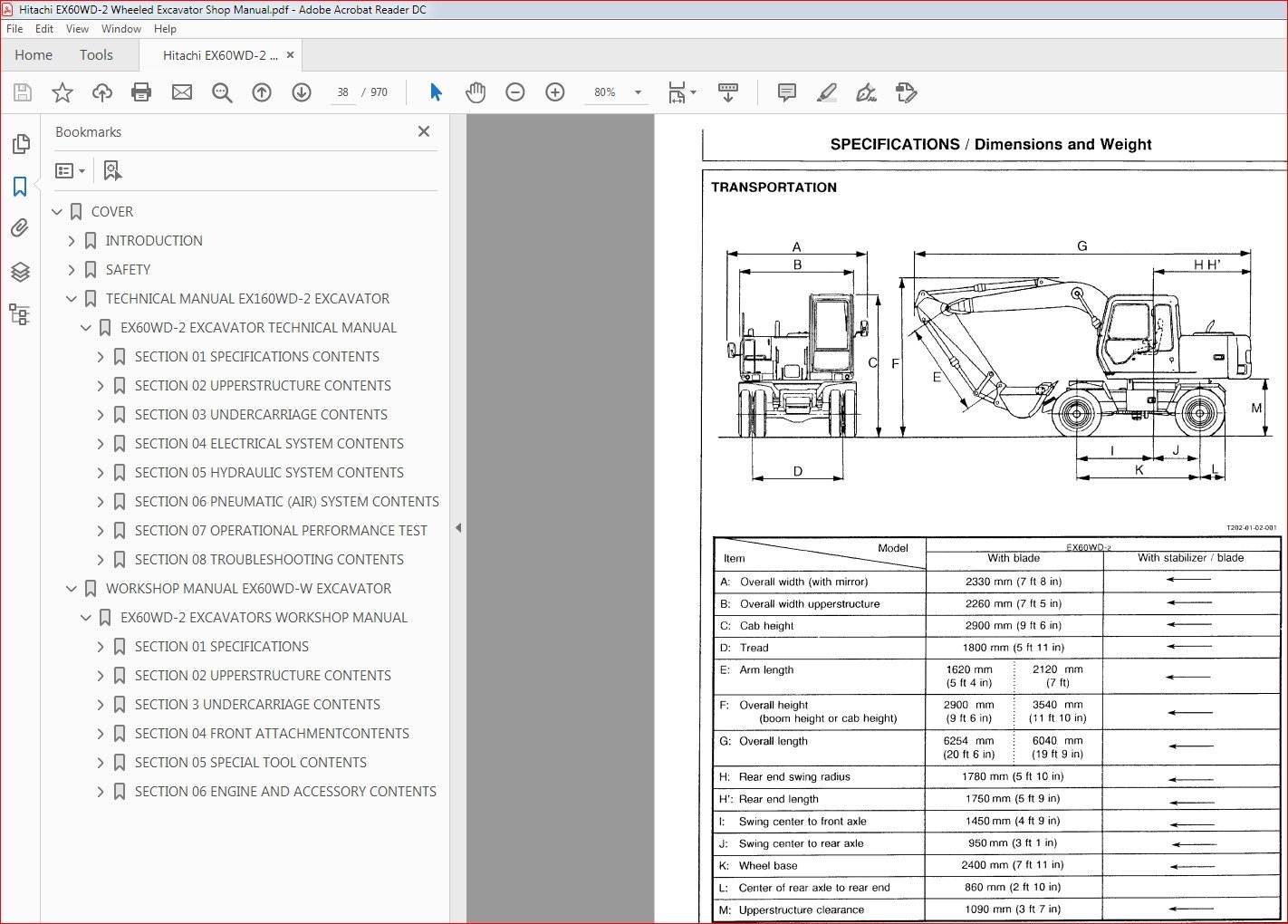Image resolution: width=1288 pixels, height=924 pixels.
Task: Collapse WORKSHOP MANUAL EX60WD-W EXCAVATOR bookmark
Action: tap(72, 589)
